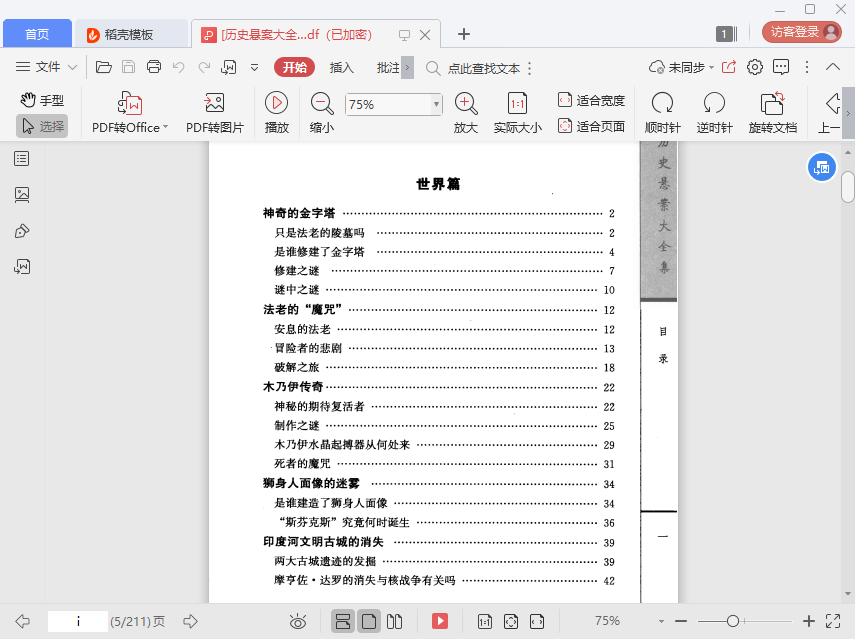Enable continuous scrolling view
Screen dimensions: 855x639
point(343,621)
